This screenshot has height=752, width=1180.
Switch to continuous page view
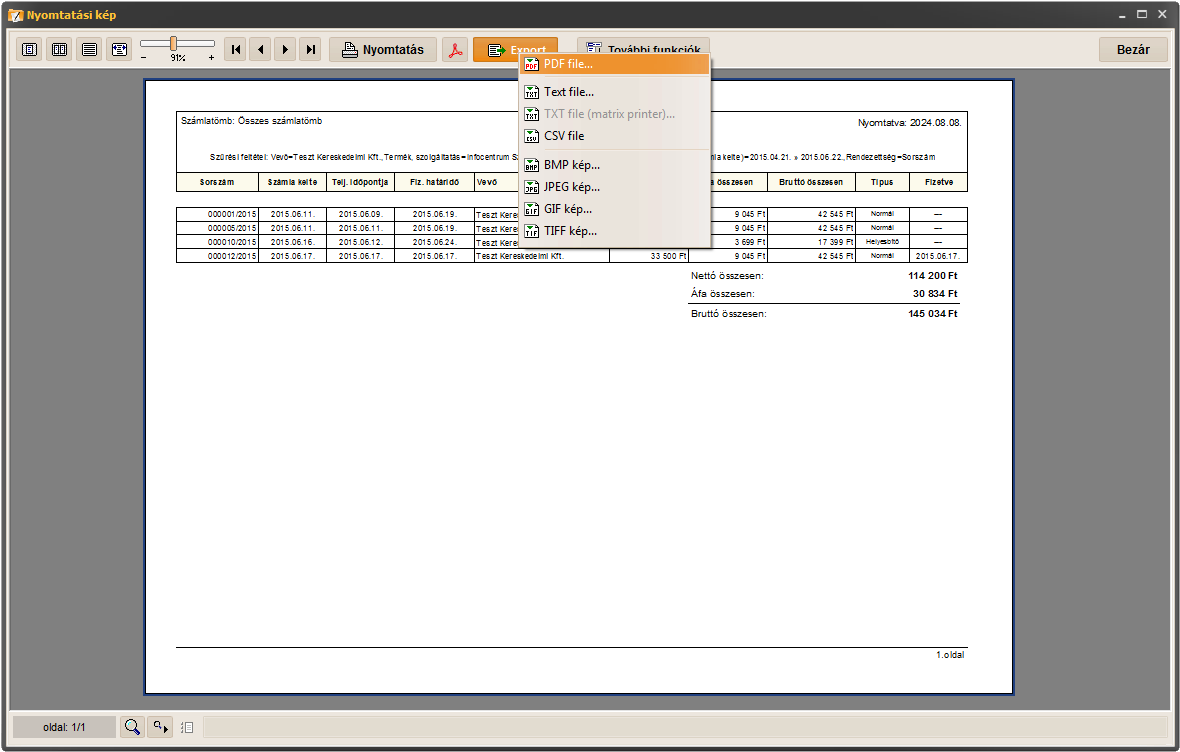pos(90,50)
